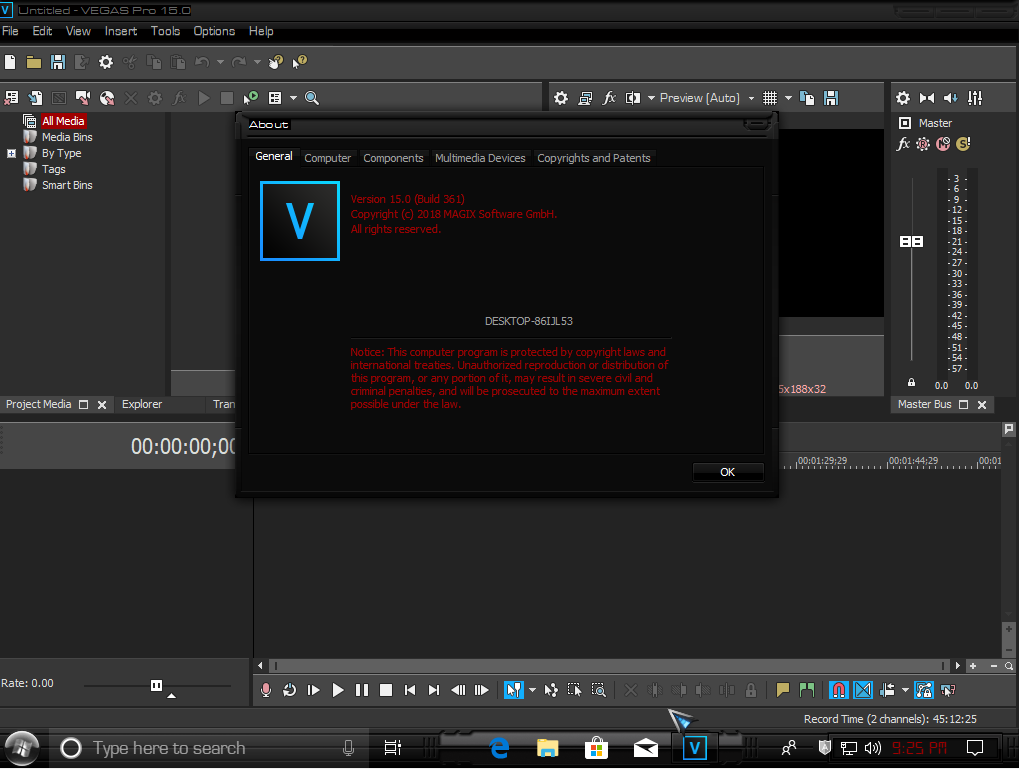Click the Video Output FX icon in preview

(x=609, y=98)
